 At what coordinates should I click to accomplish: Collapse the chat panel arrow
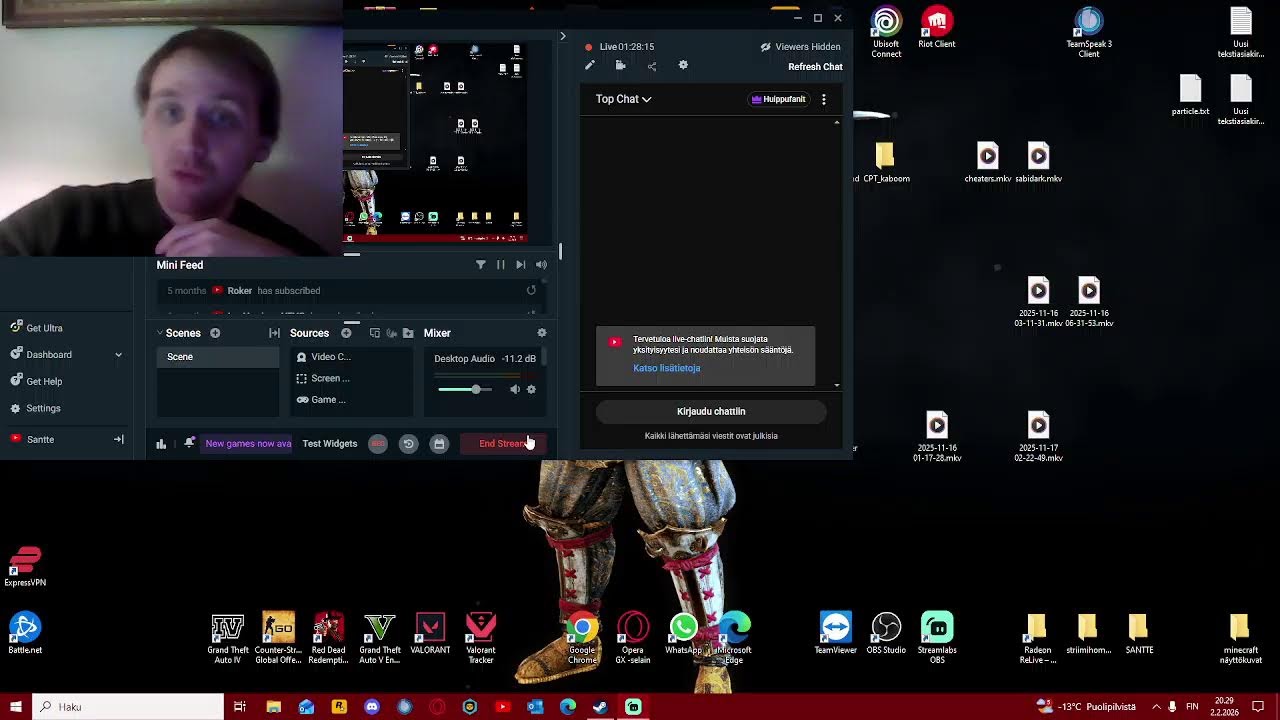562,37
